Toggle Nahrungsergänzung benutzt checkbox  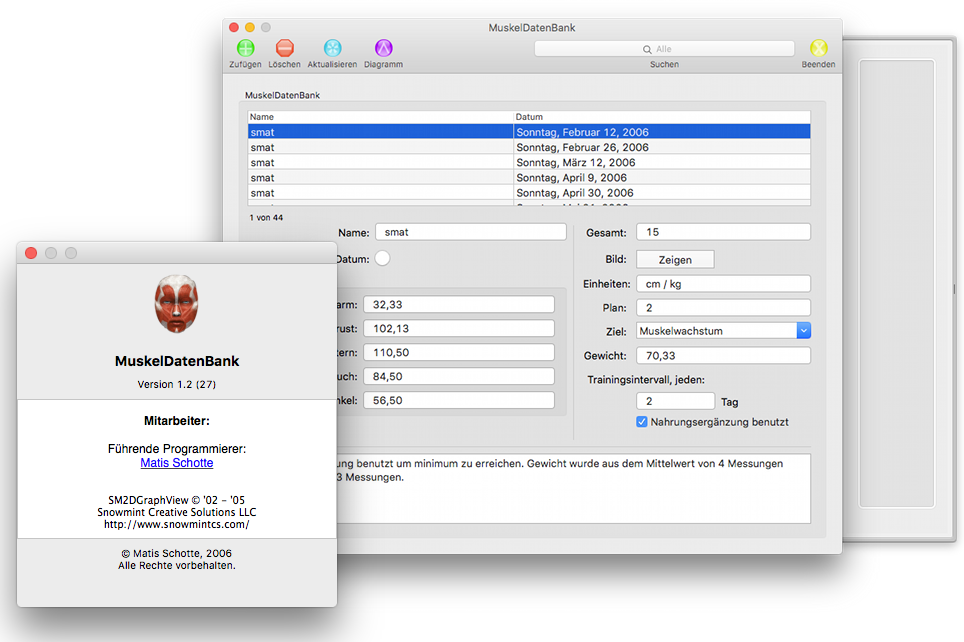(642, 422)
